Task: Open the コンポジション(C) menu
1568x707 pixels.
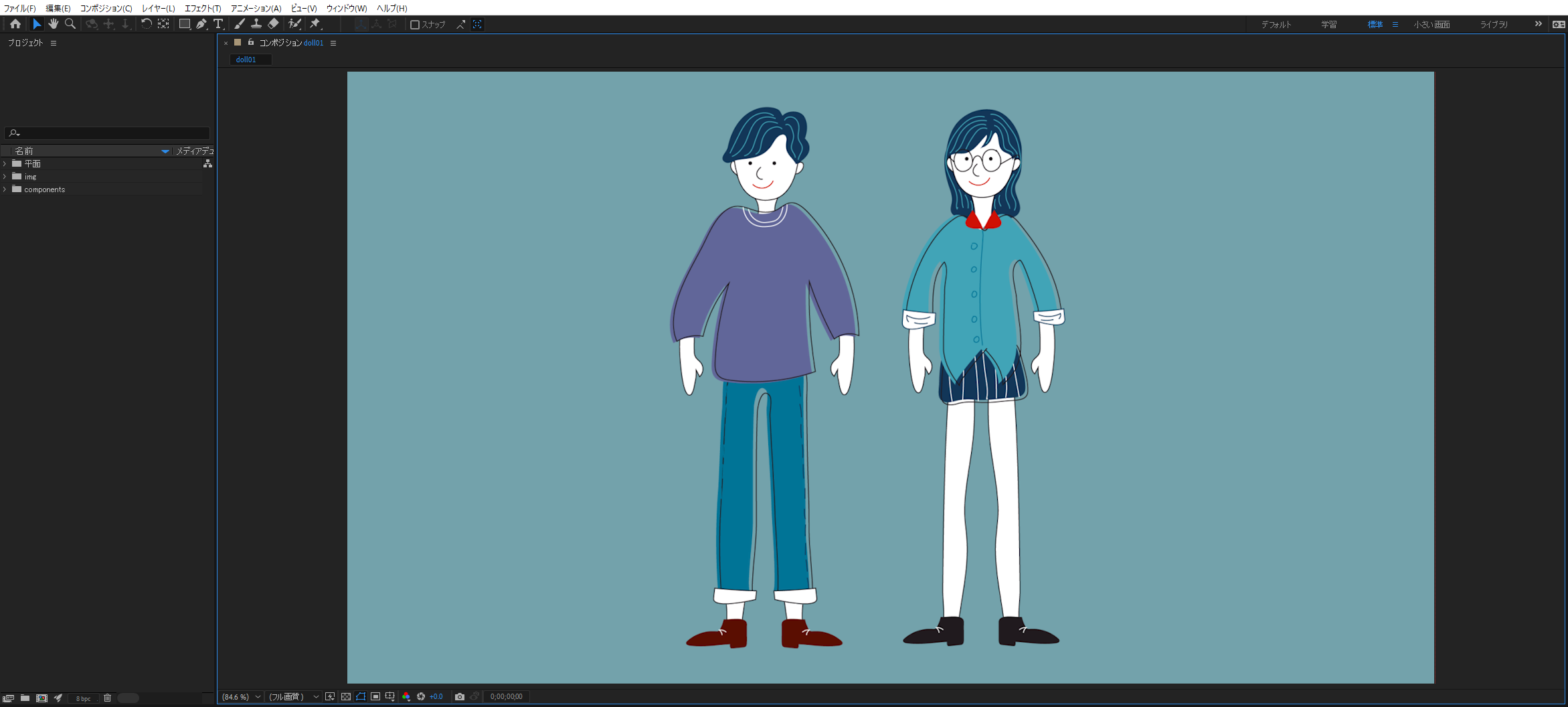Action: point(106,8)
